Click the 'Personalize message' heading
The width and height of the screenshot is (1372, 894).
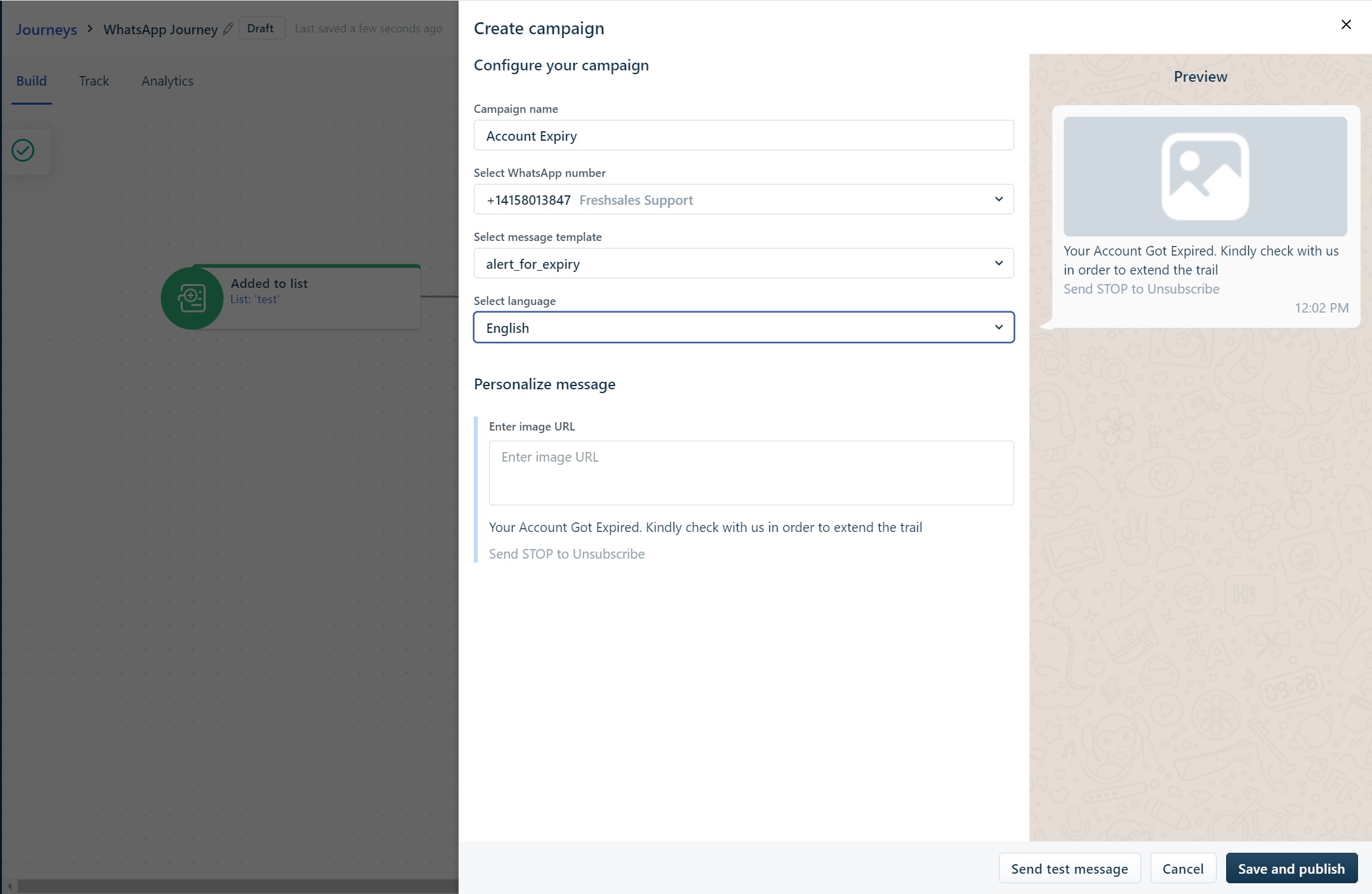point(544,384)
